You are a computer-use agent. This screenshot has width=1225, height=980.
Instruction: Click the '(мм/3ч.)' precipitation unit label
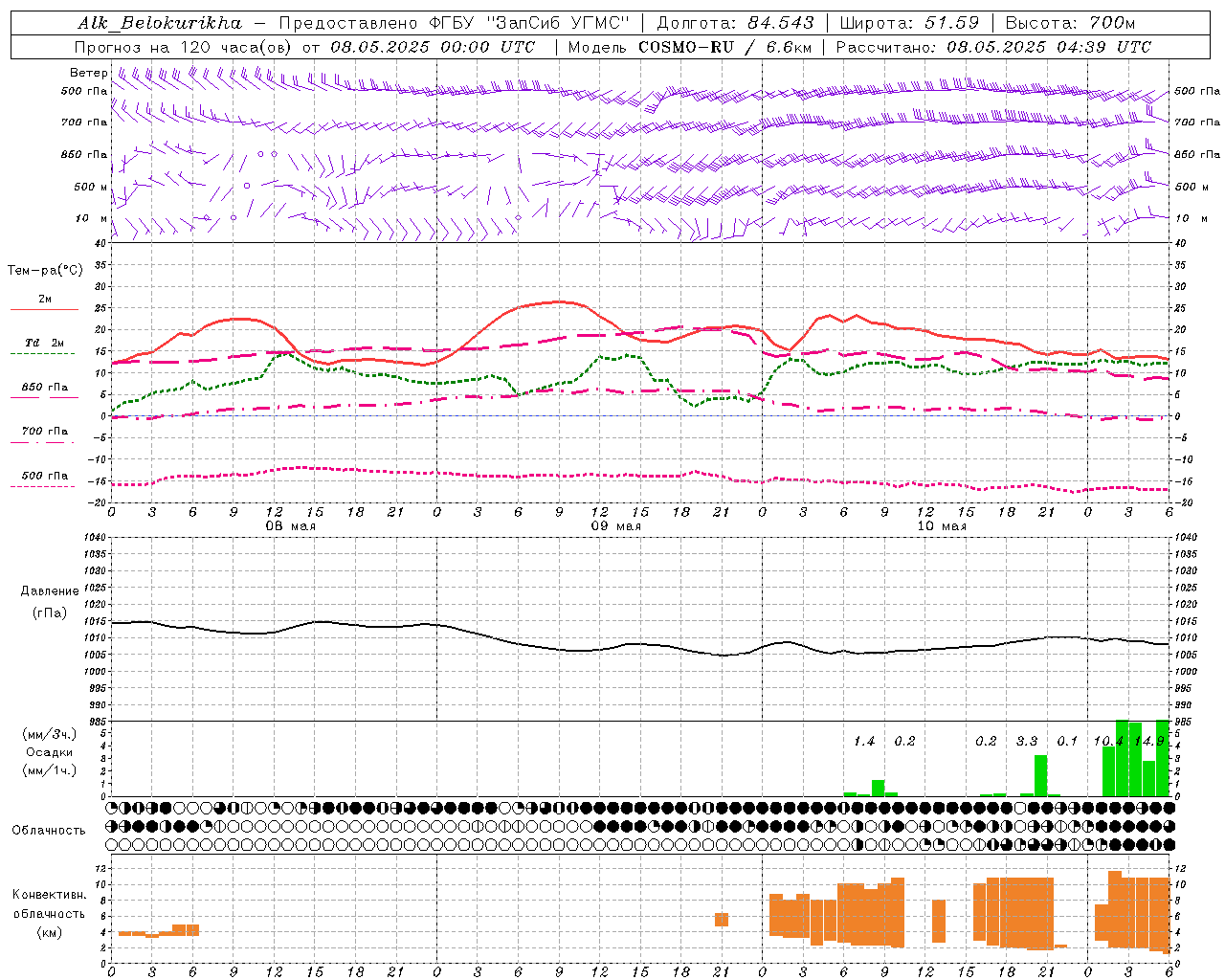tap(49, 734)
